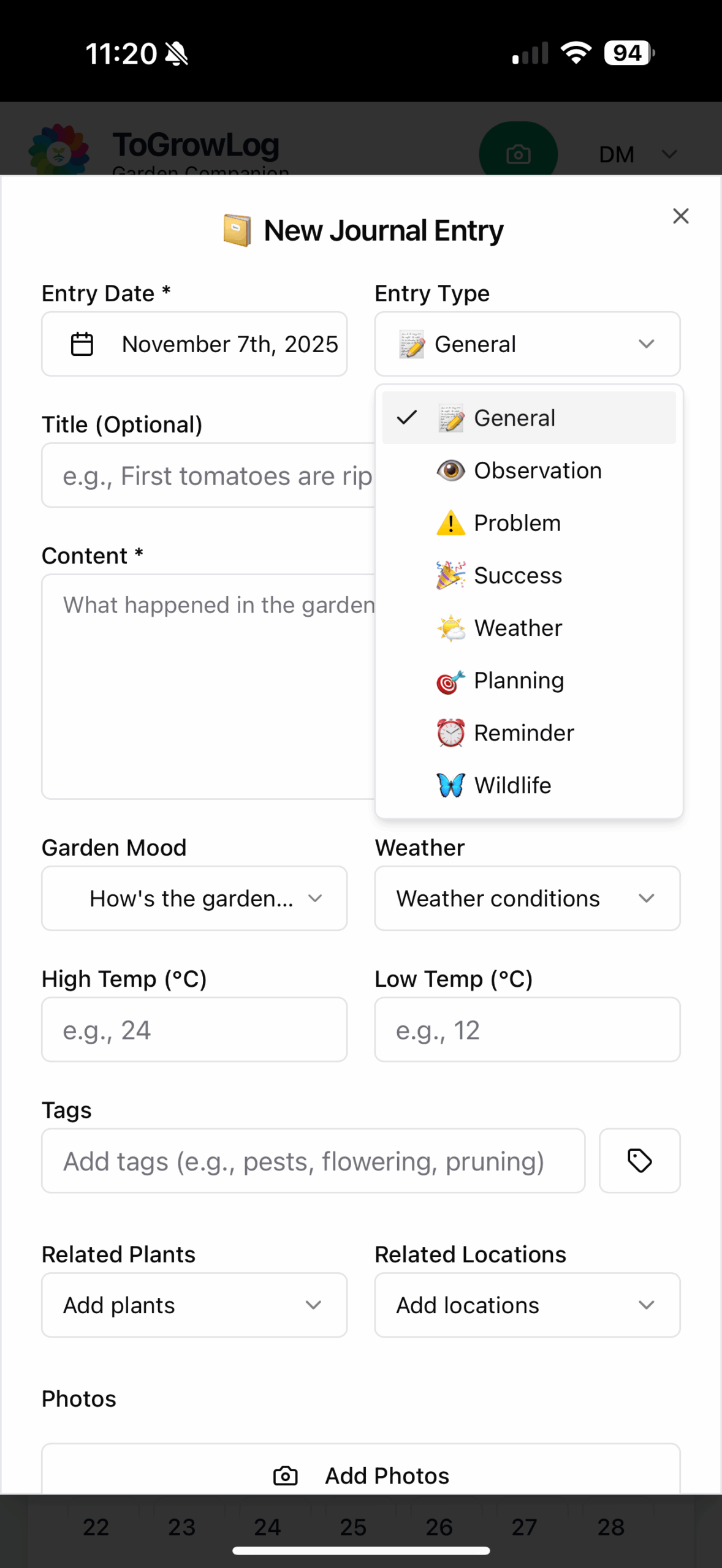Expand the Add locations dropdown

tap(527, 1305)
